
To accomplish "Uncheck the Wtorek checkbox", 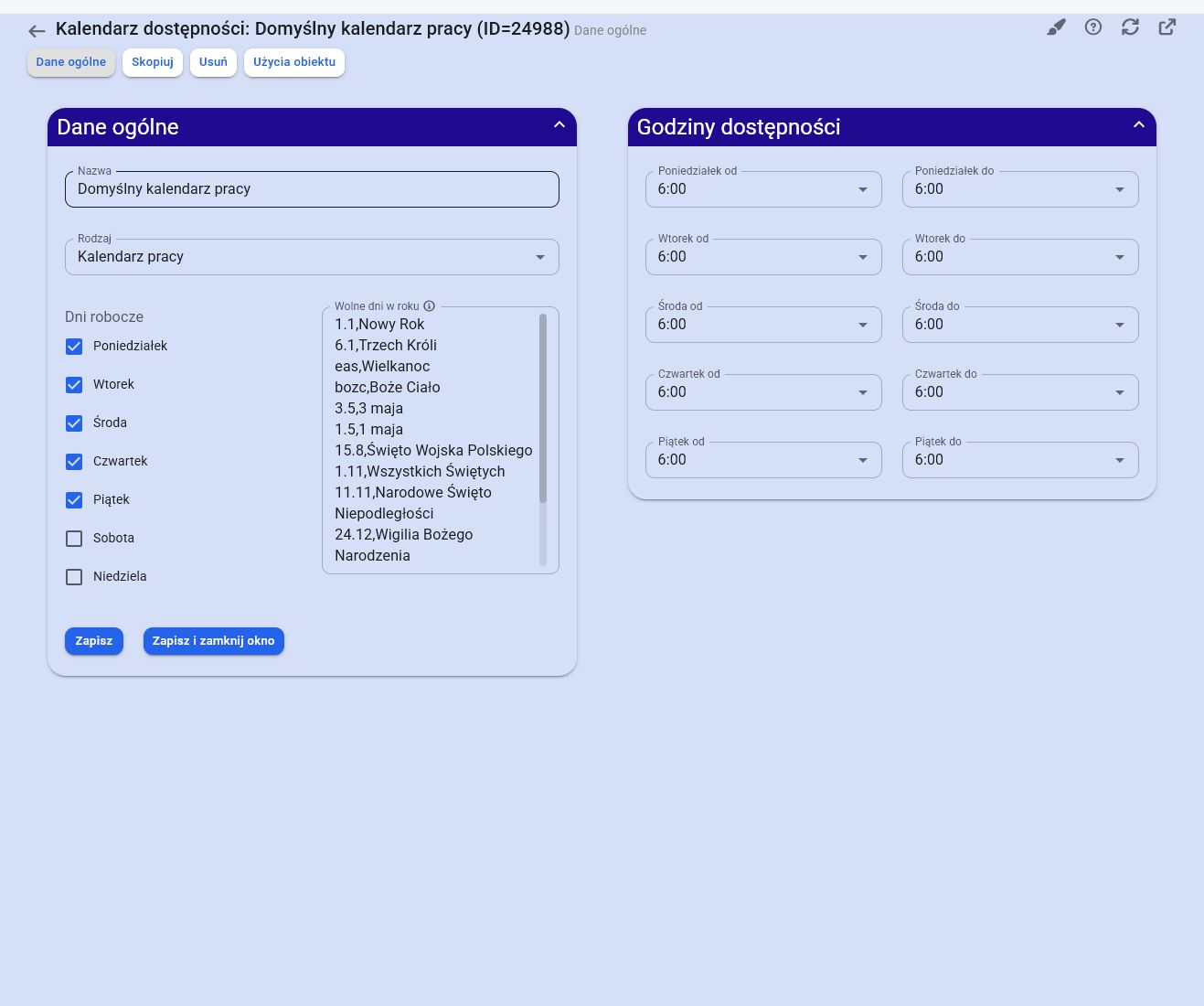I will 74,385.
